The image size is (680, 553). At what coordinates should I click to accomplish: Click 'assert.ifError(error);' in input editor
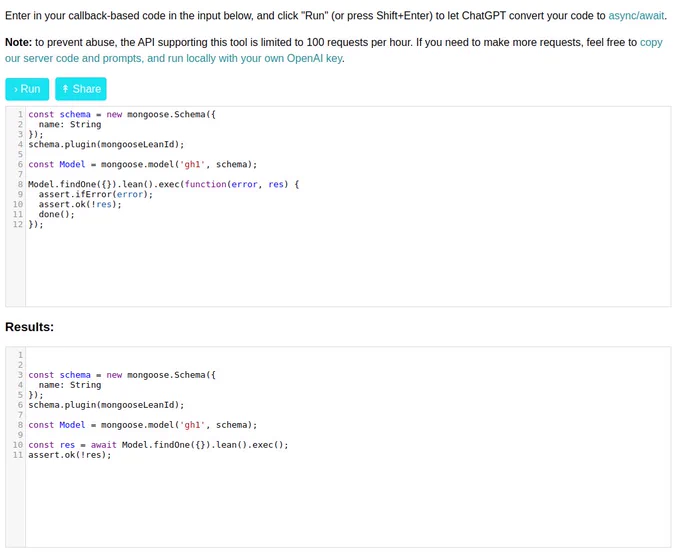click(96, 194)
